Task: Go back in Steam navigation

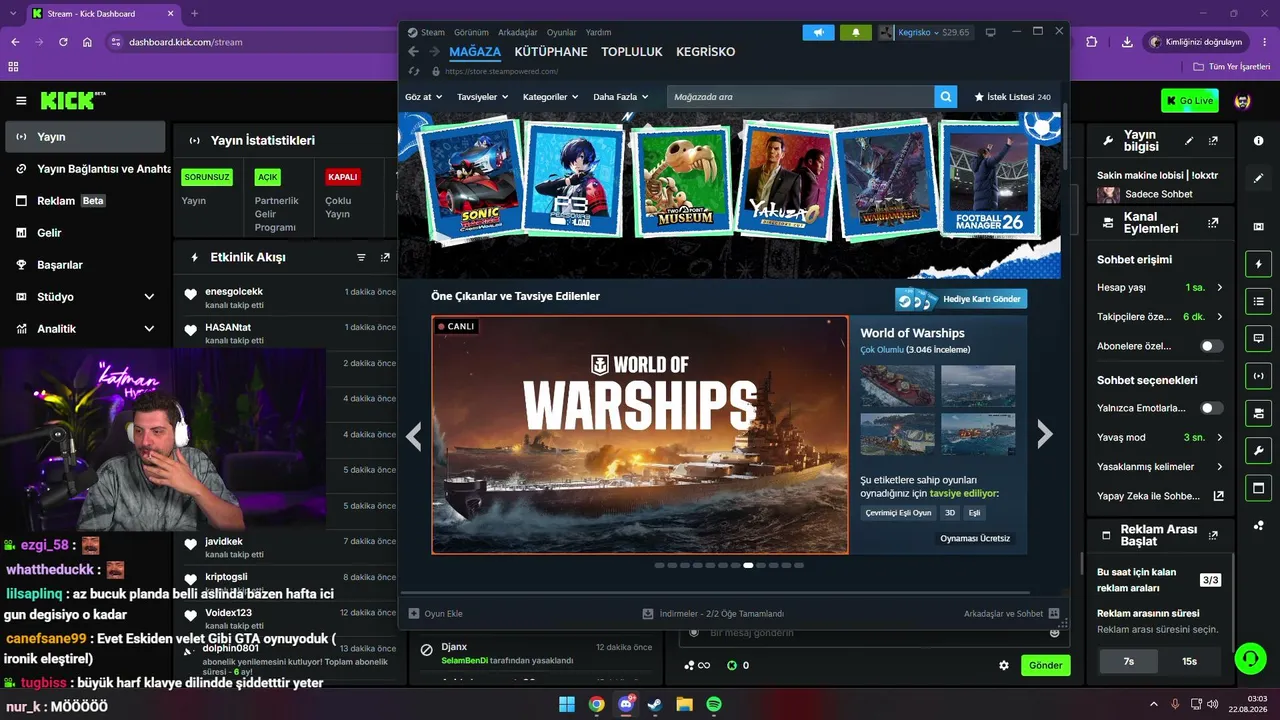Action: [x=413, y=51]
